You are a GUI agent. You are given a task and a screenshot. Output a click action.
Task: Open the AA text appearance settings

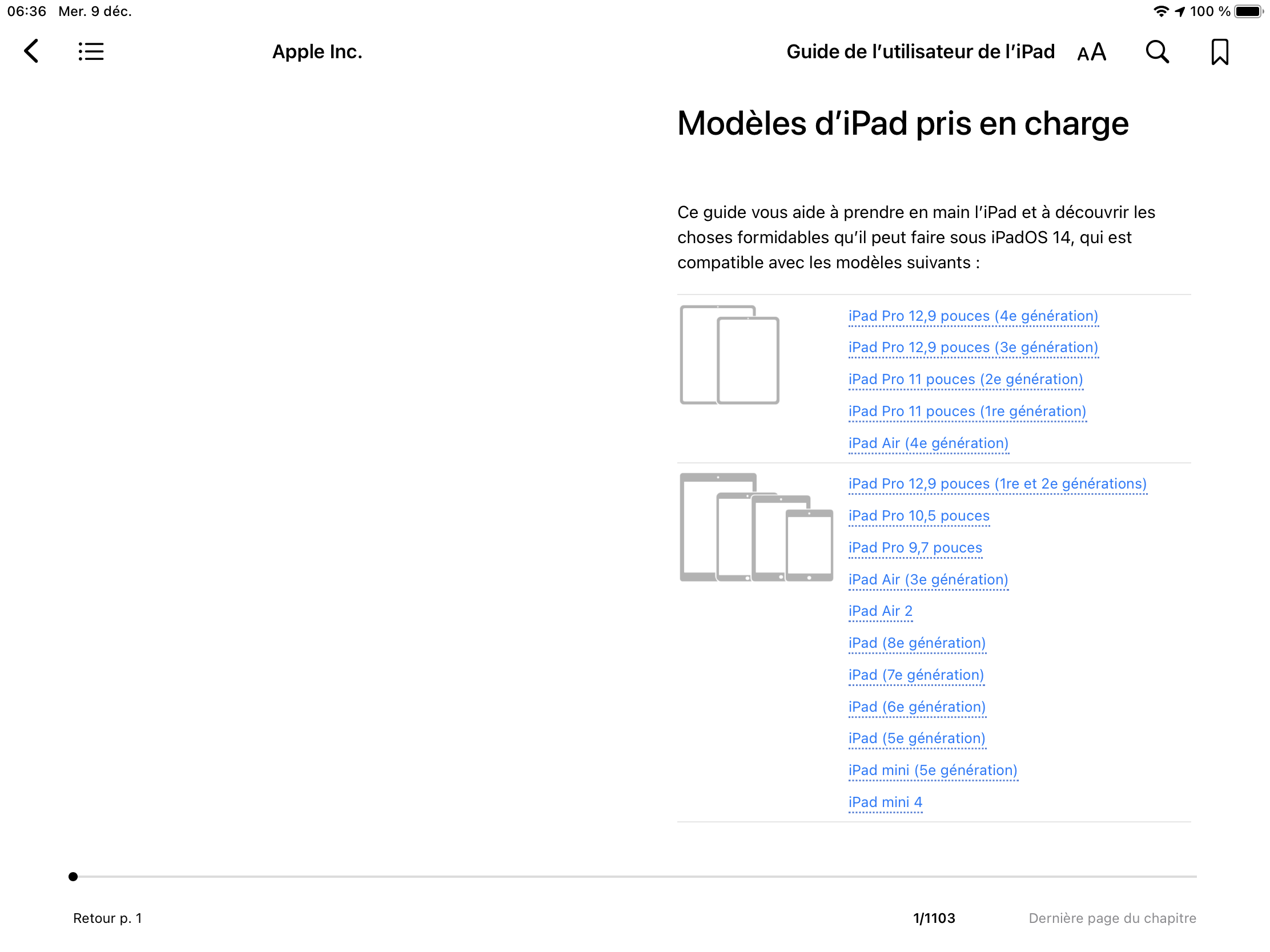point(1091,52)
